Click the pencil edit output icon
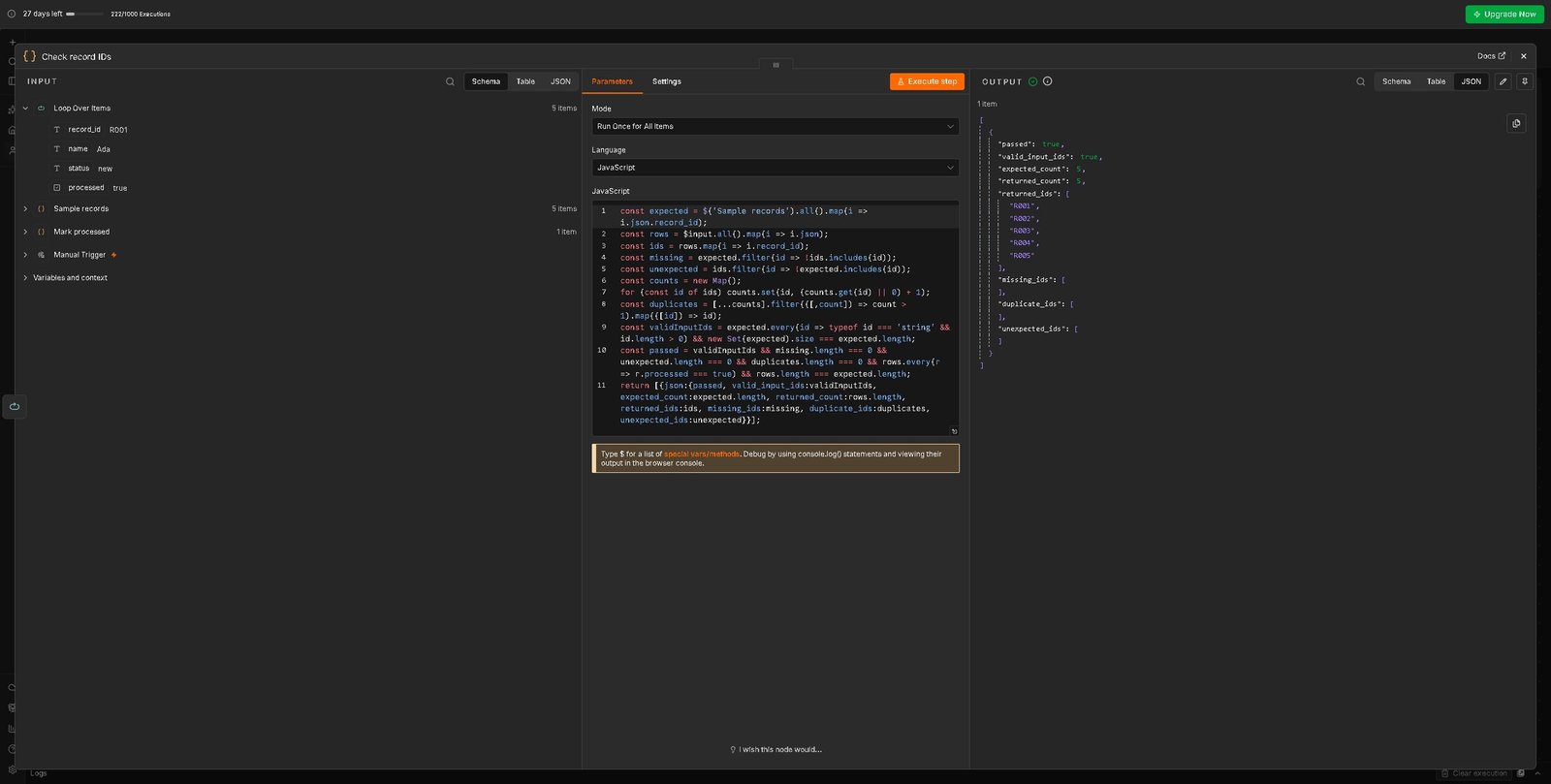The height and width of the screenshot is (784, 1551). click(1504, 81)
